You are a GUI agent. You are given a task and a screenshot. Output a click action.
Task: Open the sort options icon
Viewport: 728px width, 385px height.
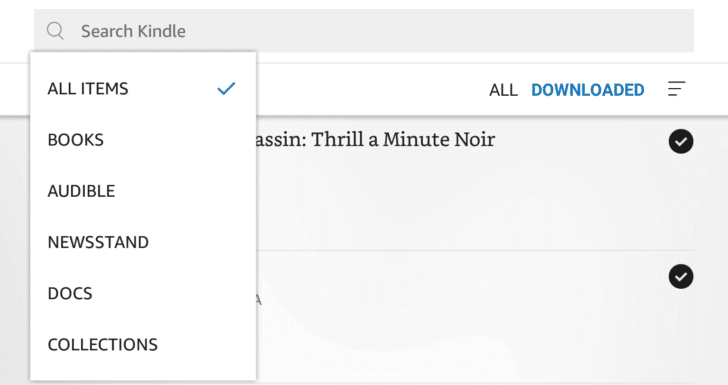[x=676, y=89]
